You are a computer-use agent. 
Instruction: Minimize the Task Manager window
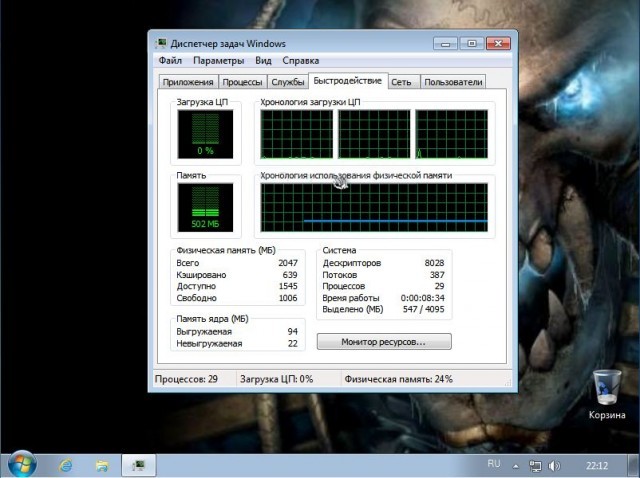pyautogui.click(x=445, y=43)
